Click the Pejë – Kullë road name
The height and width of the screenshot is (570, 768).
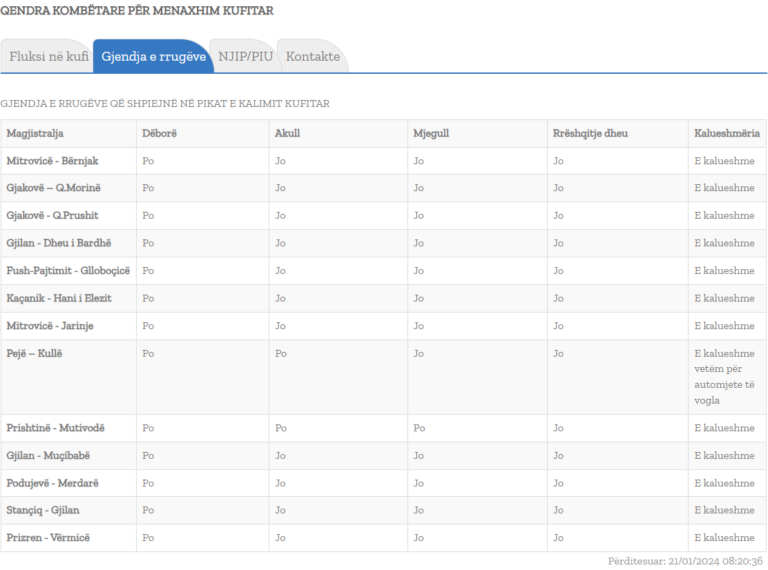34,353
